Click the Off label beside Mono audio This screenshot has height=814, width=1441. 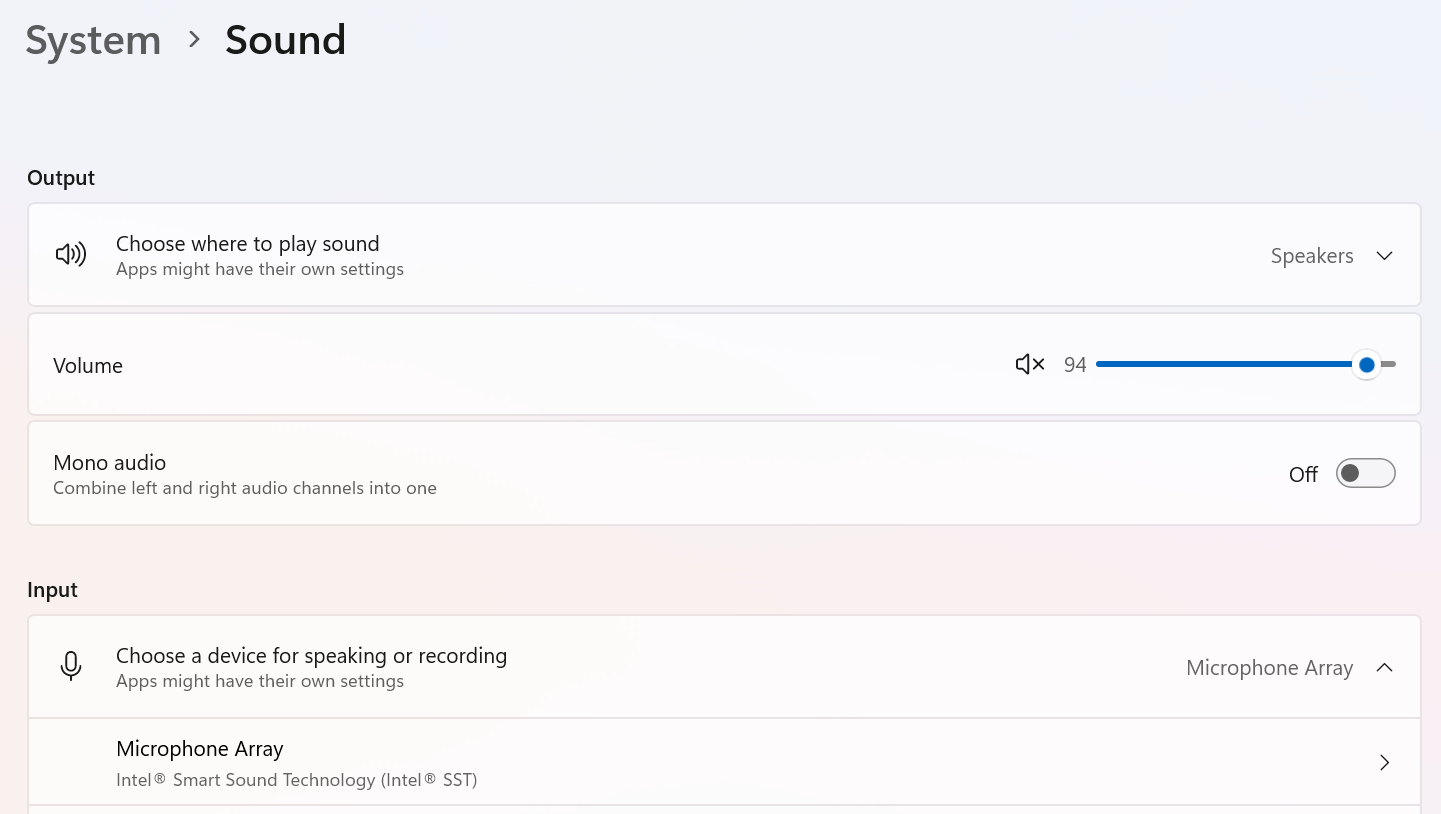coord(1303,474)
